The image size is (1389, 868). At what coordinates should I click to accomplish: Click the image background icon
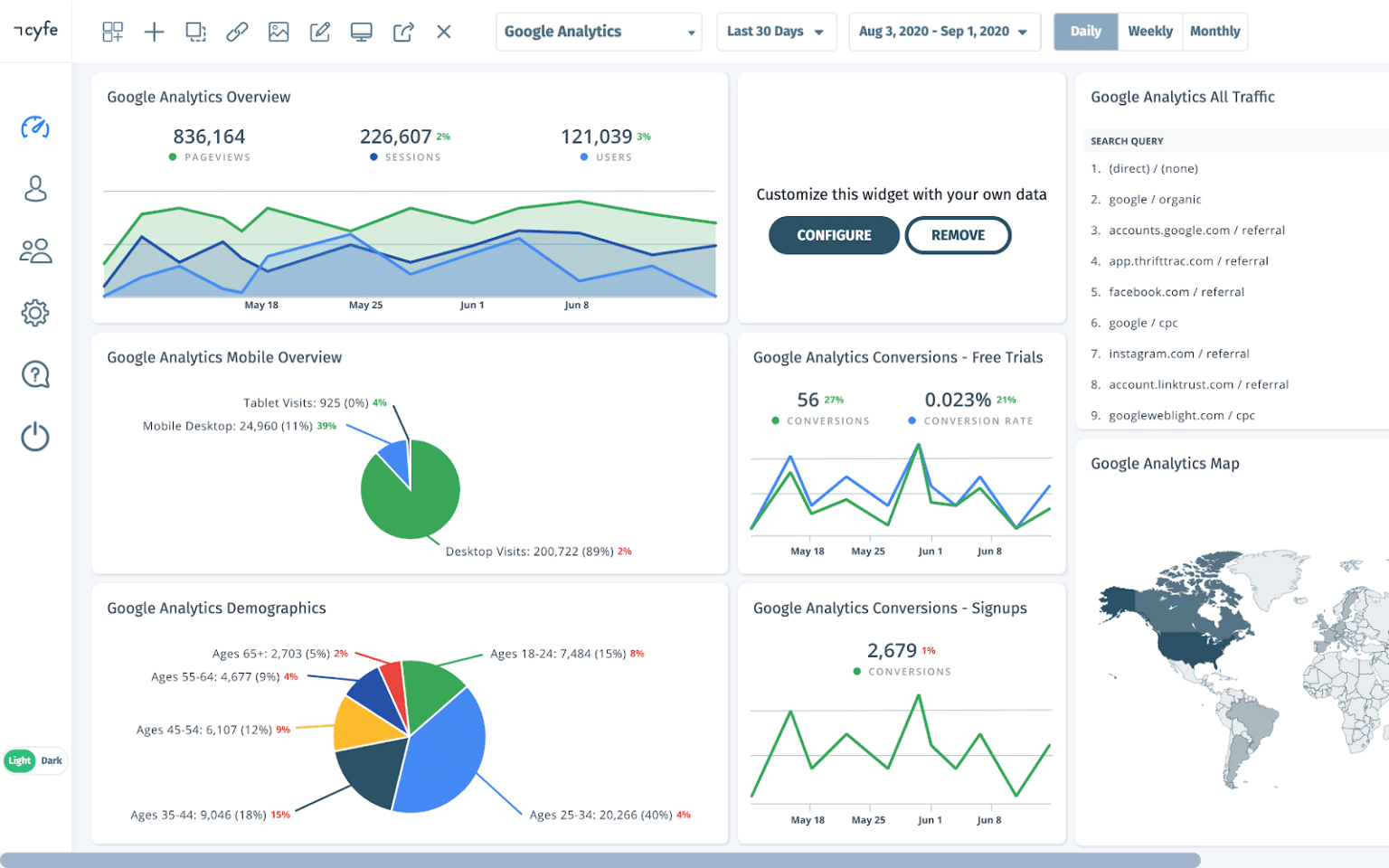click(x=279, y=32)
